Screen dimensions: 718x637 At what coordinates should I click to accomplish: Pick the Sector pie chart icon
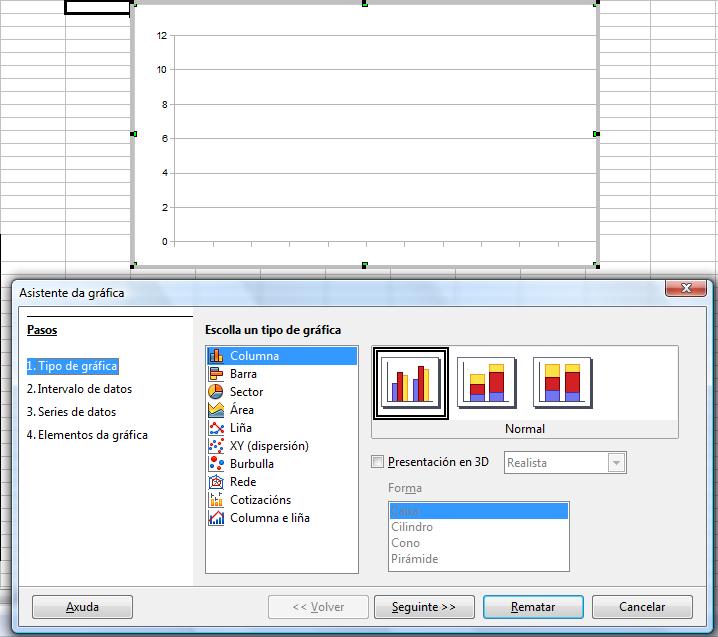[216, 392]
